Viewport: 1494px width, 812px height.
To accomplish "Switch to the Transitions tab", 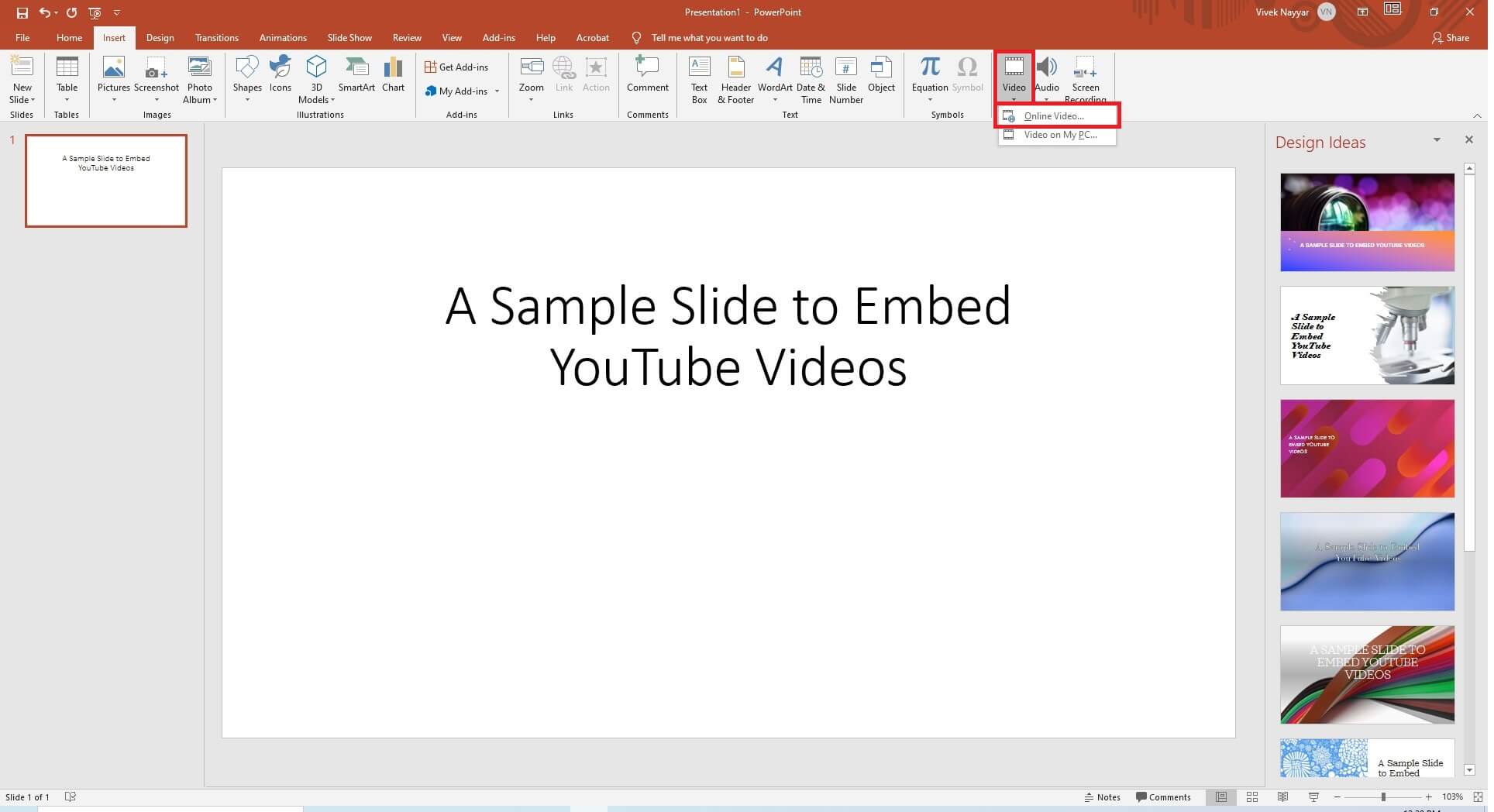I will click(x=217, y=38).
